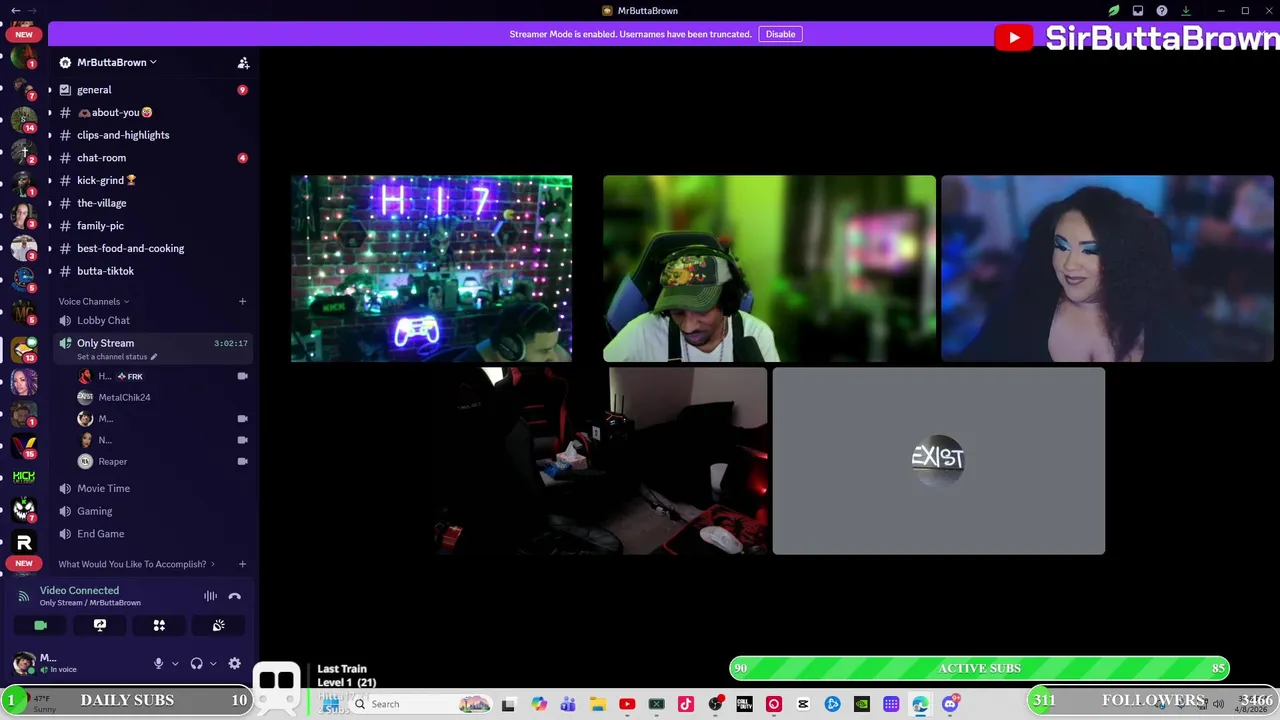Open TikTok from the taskbar

click(686, 704)
